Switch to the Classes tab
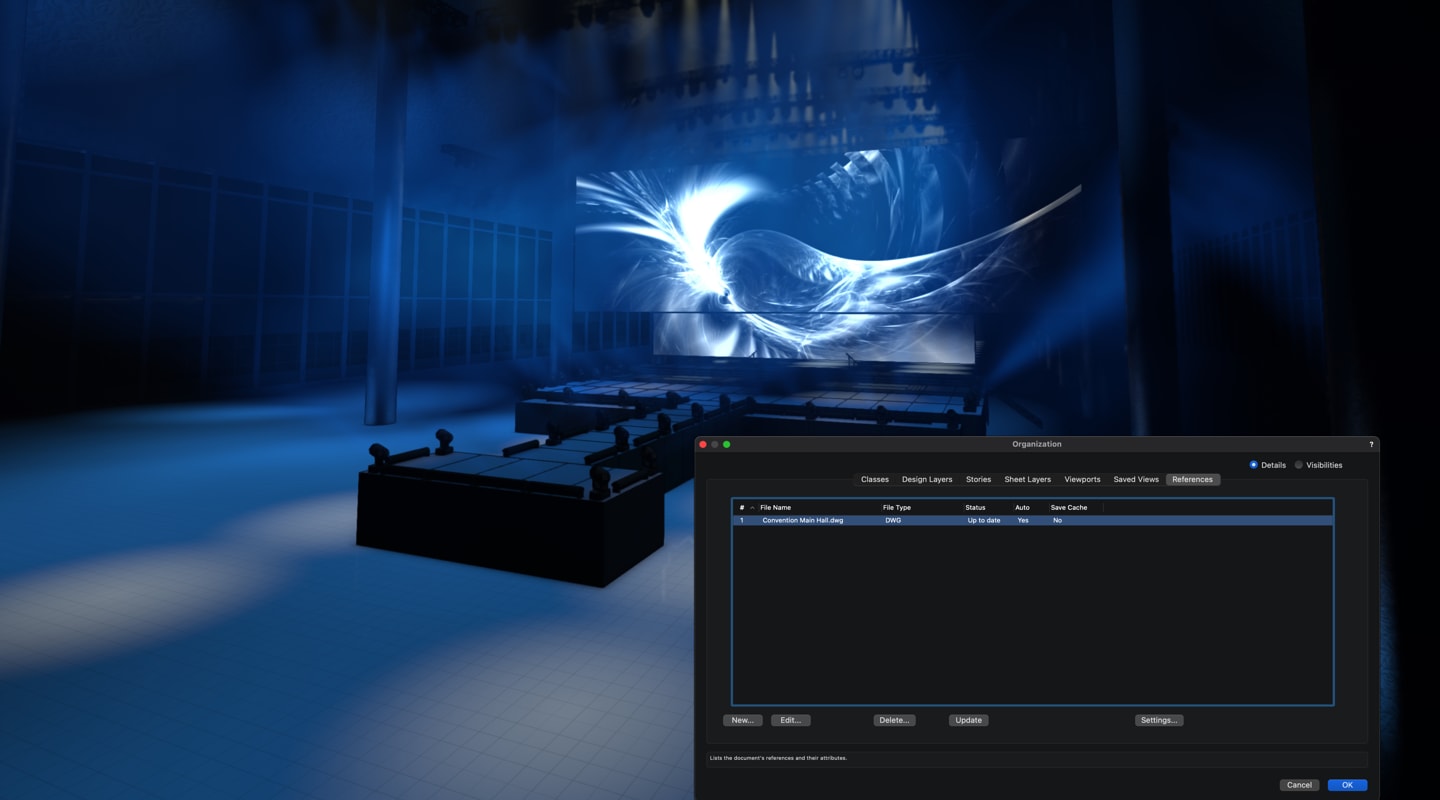The width and height of the screenshot is (1440, 800). click(x=875, y=480)
